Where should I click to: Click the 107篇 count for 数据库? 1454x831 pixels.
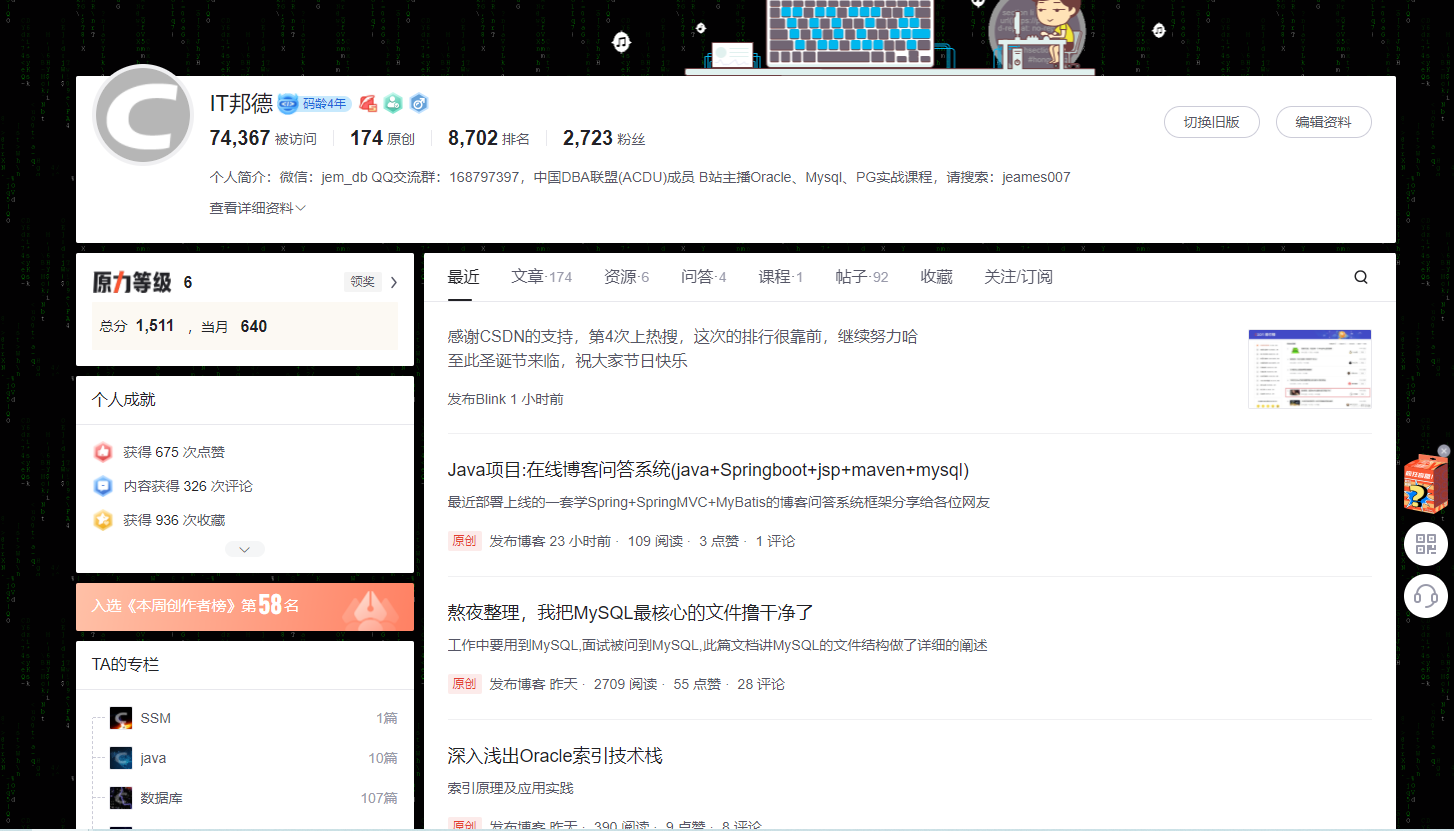(x=379, y=798)
